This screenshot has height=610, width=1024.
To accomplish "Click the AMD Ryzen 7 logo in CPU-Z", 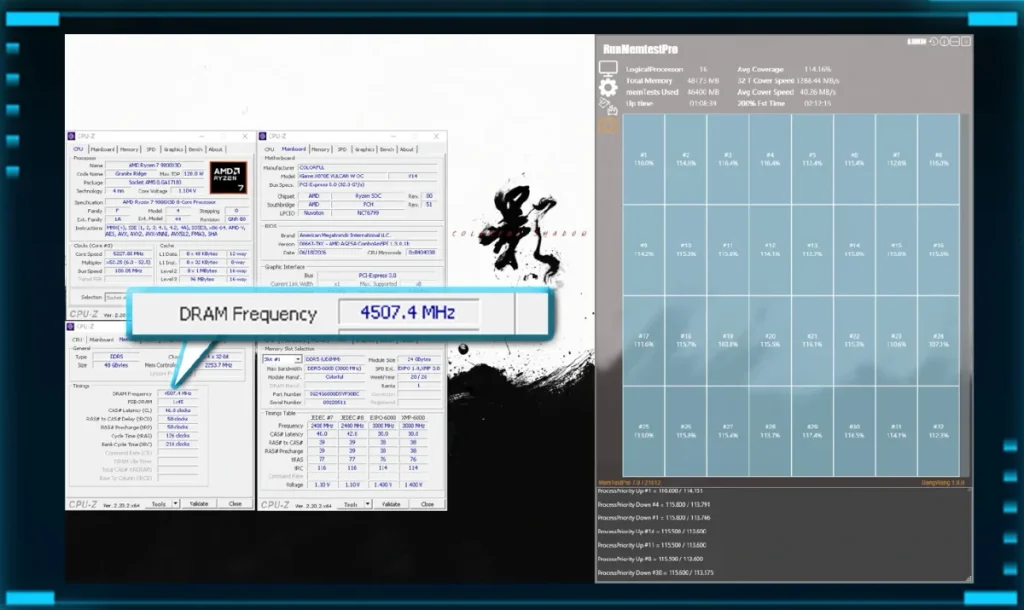I will 228,178.
